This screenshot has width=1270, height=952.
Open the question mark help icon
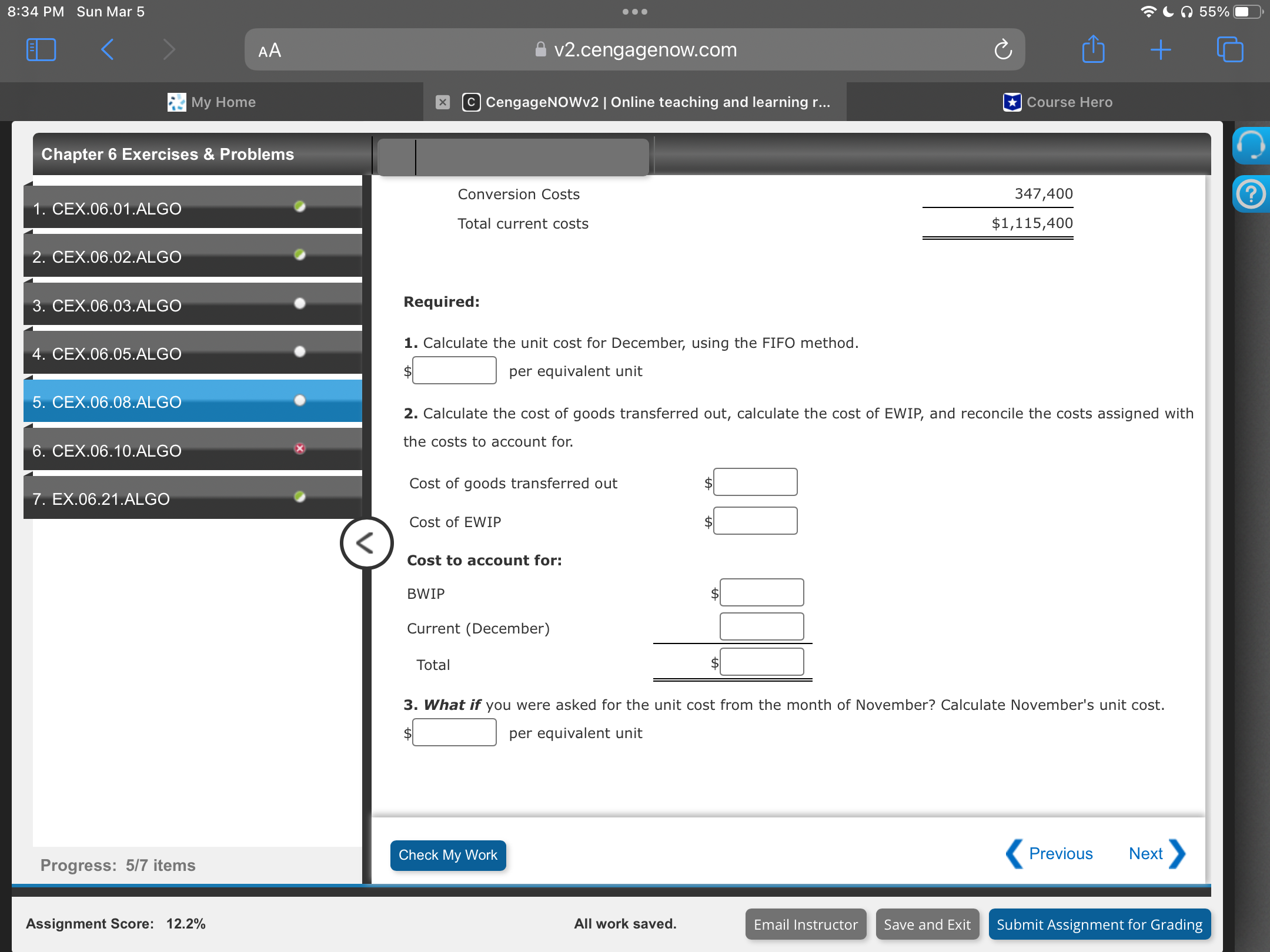1250,194
